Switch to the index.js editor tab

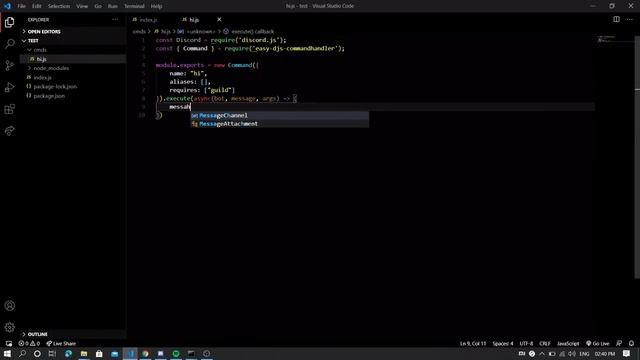(x=148, y=20)
